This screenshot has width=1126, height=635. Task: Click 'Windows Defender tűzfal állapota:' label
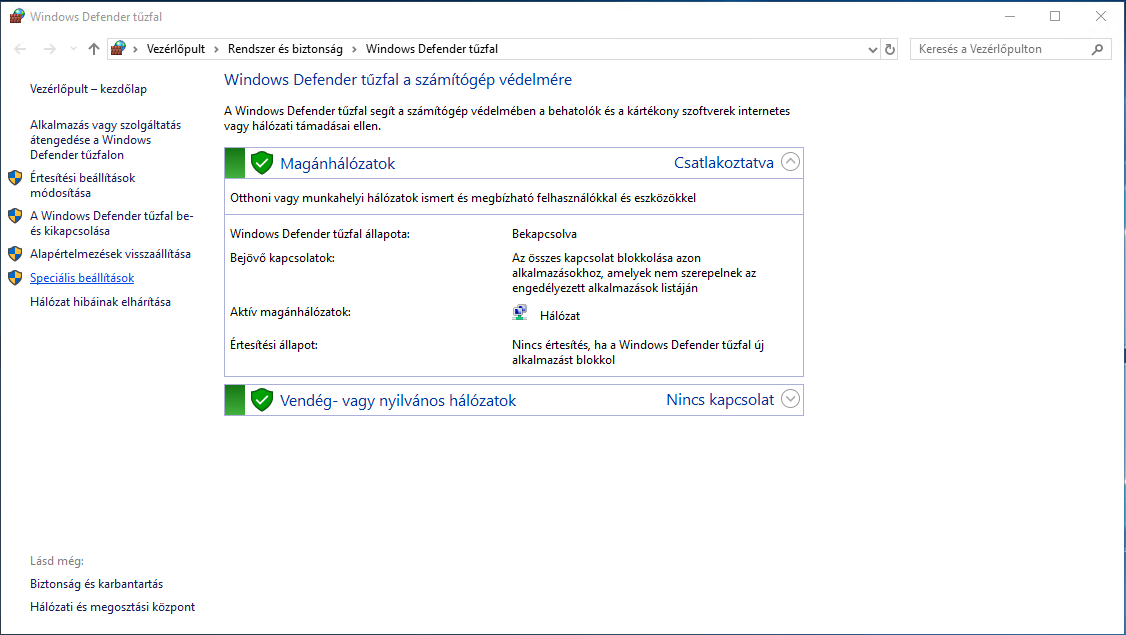(x=320, y=234)
